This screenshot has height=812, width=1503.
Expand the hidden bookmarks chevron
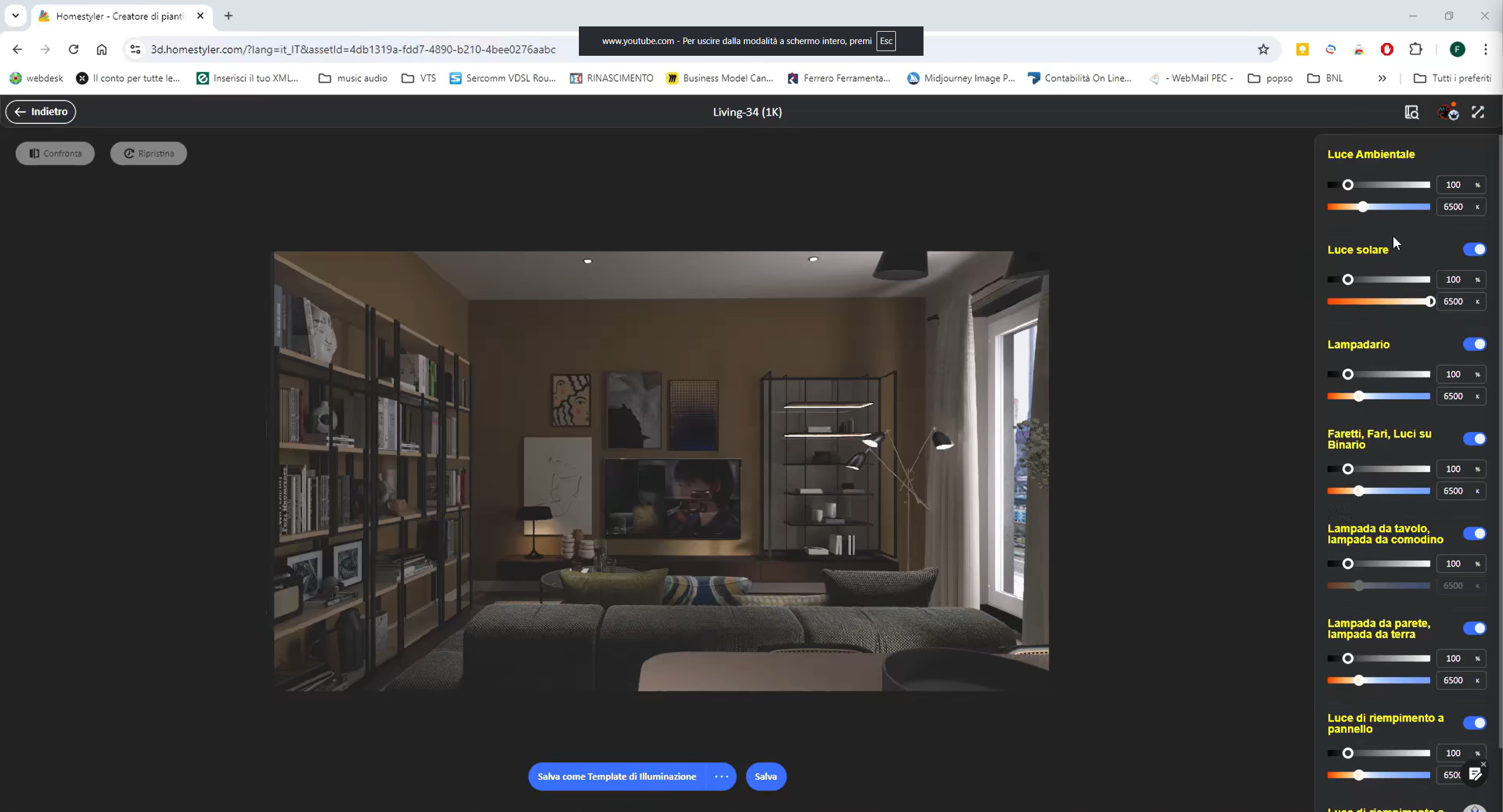pyautogui.click(x=1382, y=78)
